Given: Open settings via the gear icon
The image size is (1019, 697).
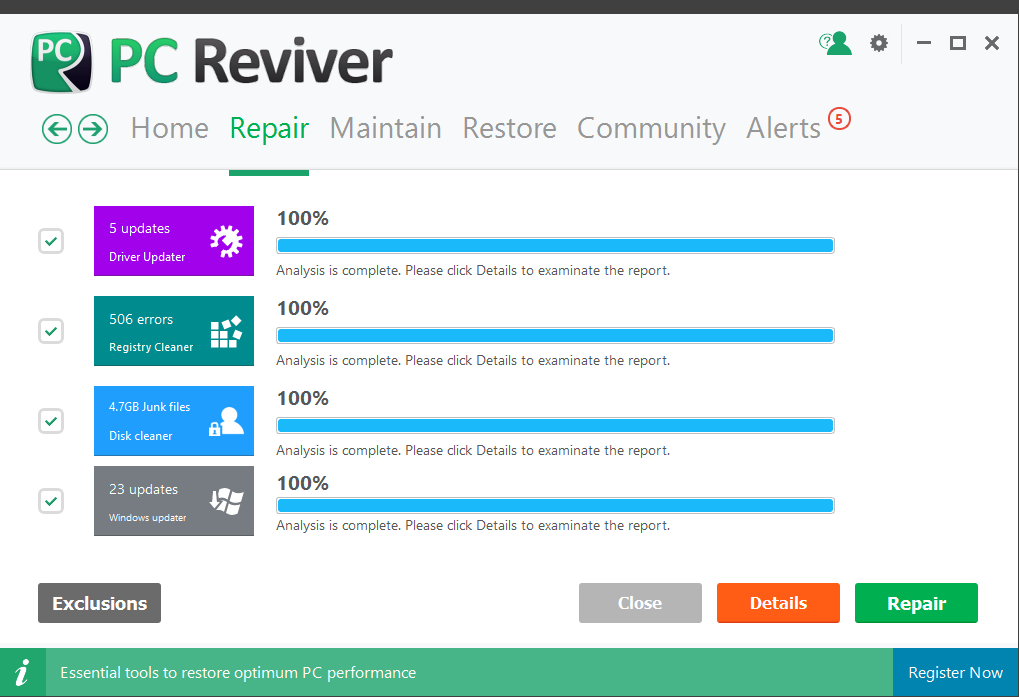Looking at the screenshot, I should pos(879,44).
